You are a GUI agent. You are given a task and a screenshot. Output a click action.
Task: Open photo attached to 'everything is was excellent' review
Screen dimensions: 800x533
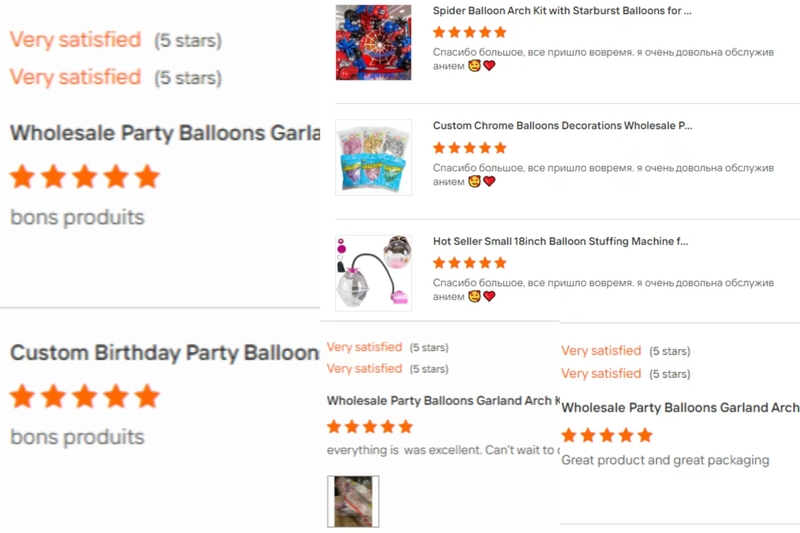click(353, 501)
